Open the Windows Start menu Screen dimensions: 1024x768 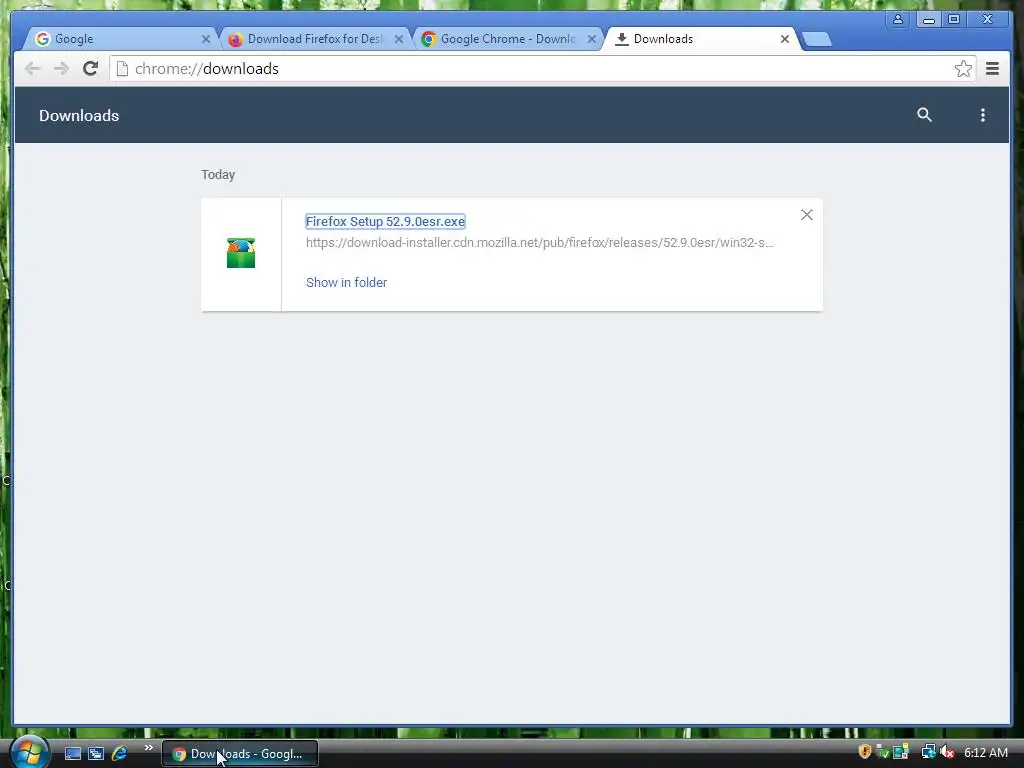coord(29,753)
